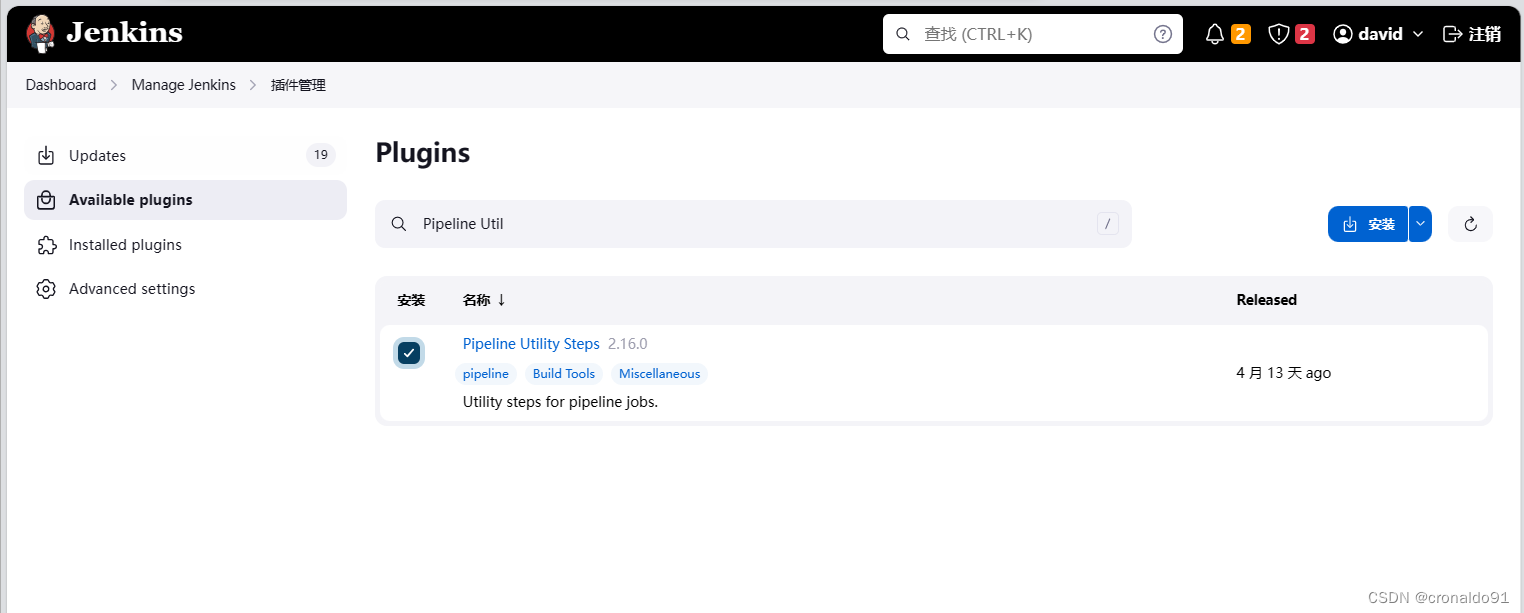Screen dimensions: 1524x613
Task: Filter by the Miscellaneous tag
Action: 660,374
